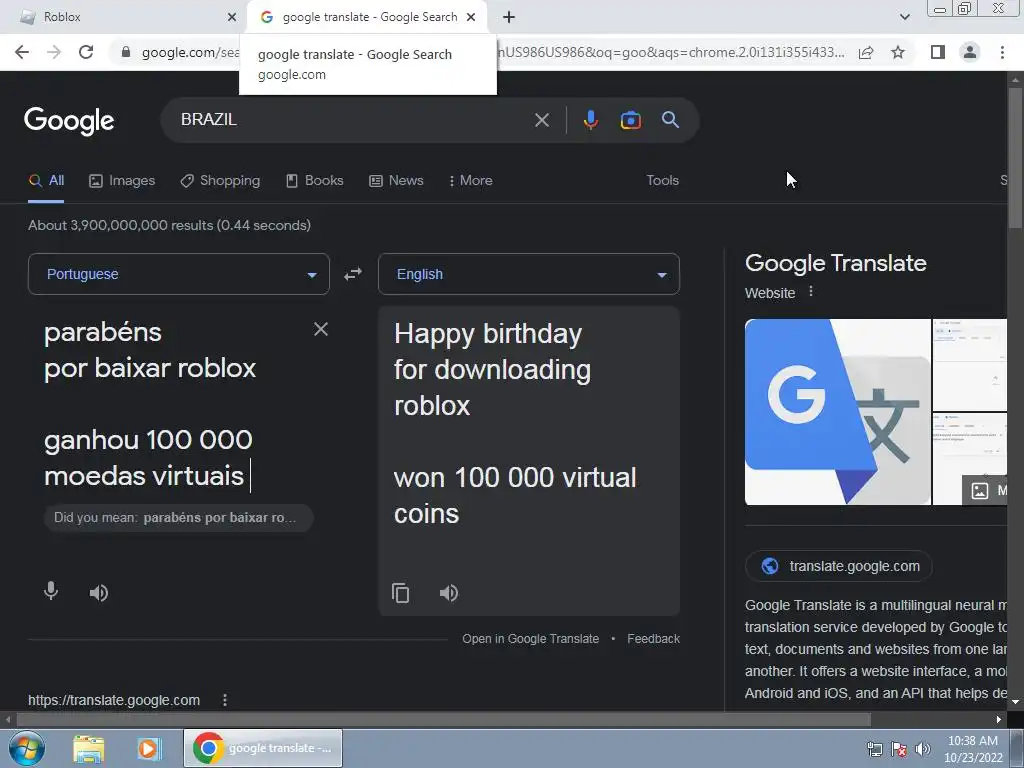Viewport: 1024px width, 768px height.
Task: Listen to the Portuguese source text
Action: (x=99, y=593)
